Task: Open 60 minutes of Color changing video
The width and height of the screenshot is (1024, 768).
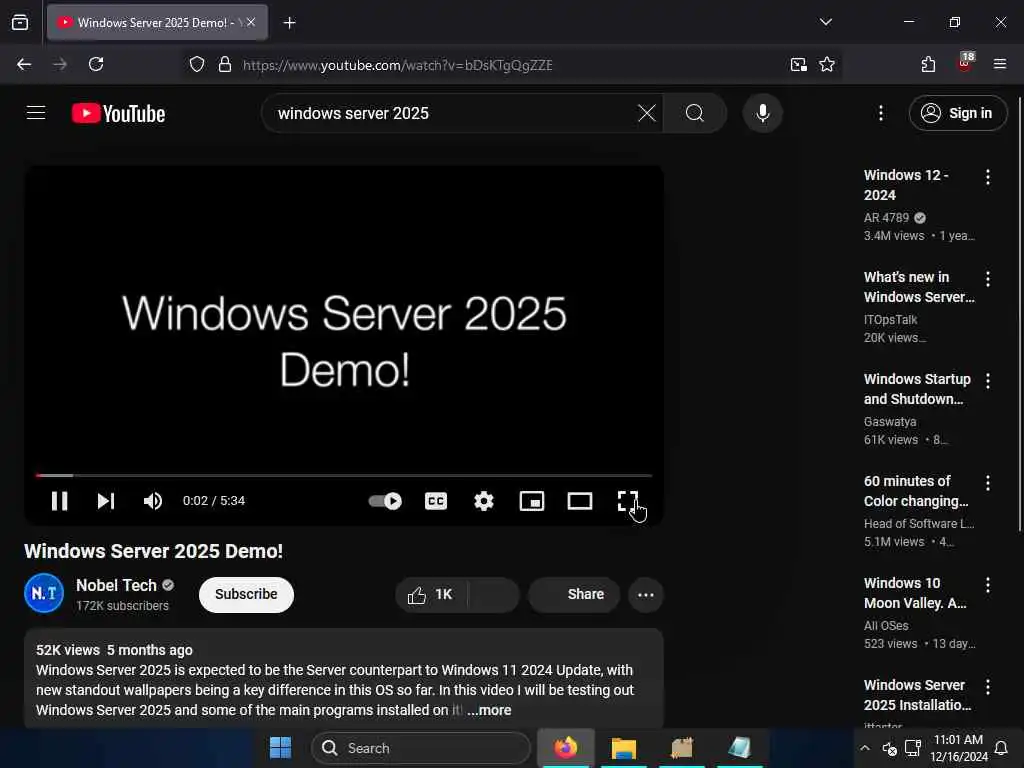Action: 916,490
